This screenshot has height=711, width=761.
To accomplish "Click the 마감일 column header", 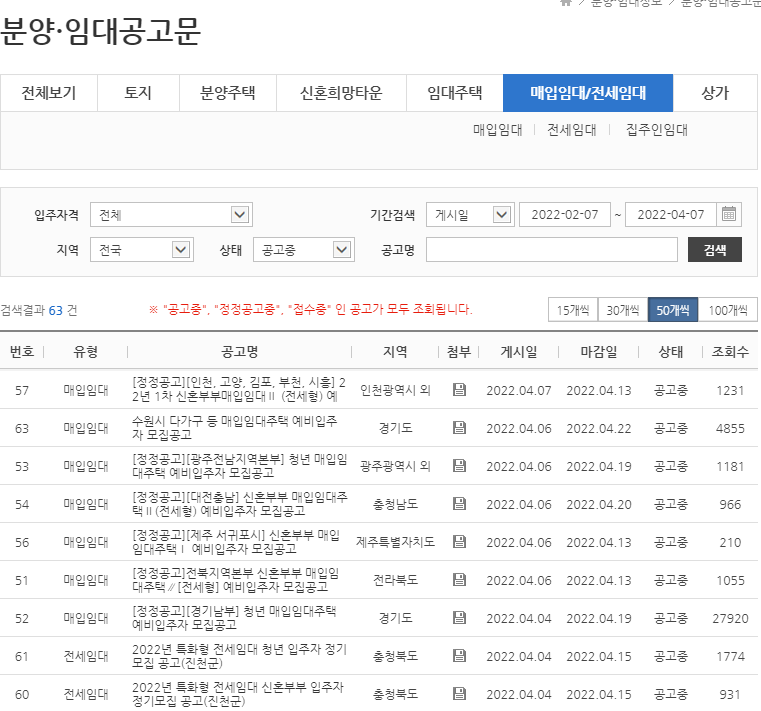I will 598,351.
